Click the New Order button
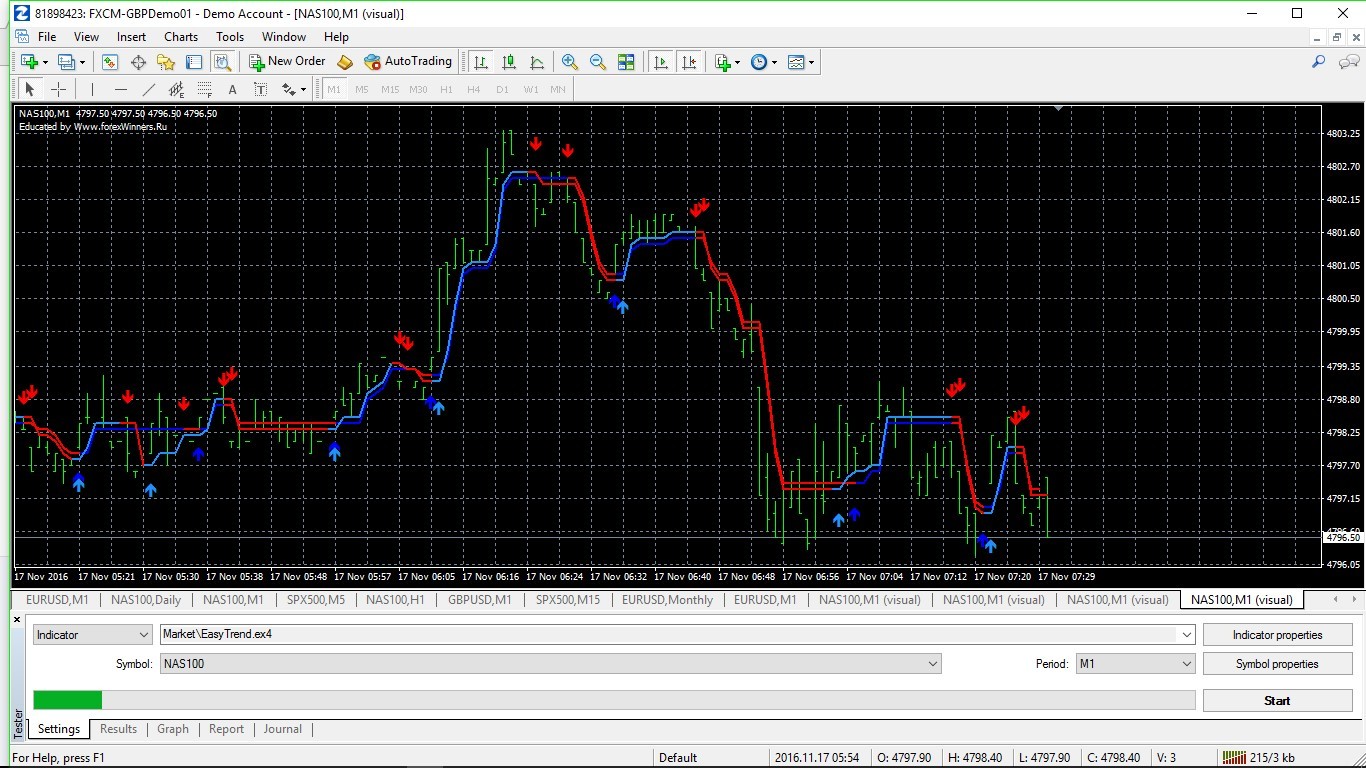 pyautogui.click(x=287, y=62)
